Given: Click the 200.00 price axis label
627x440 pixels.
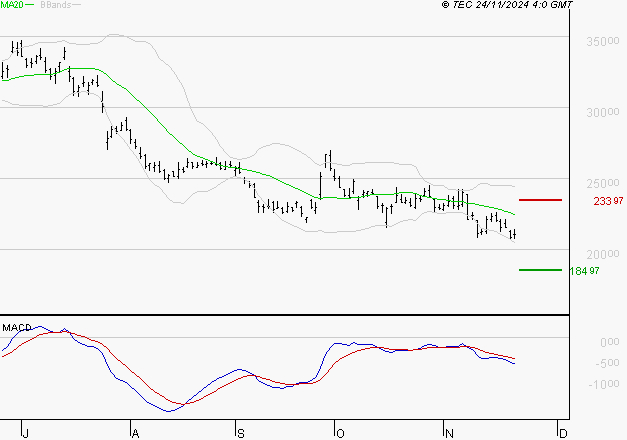Looking at the screenshot, I should click(603, 254).
